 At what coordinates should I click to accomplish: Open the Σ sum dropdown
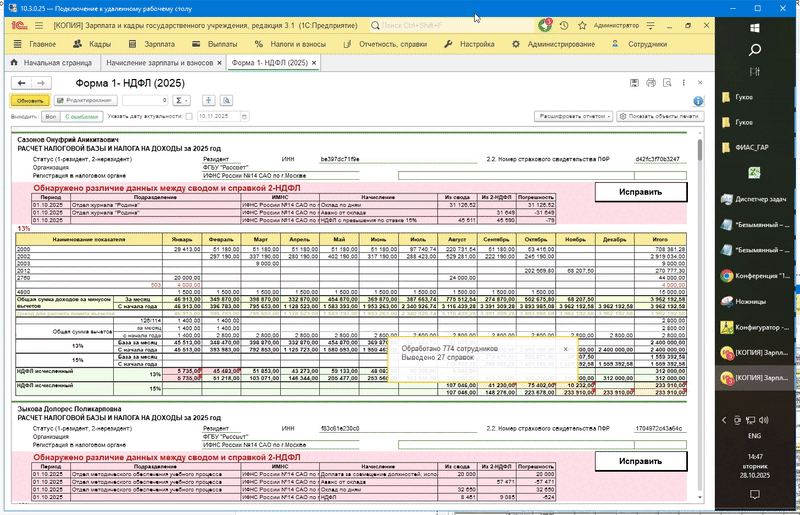181,101
